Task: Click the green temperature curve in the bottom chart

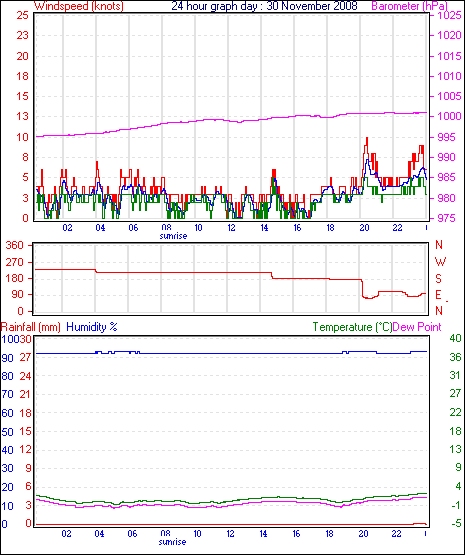Action: click(231, 499)
